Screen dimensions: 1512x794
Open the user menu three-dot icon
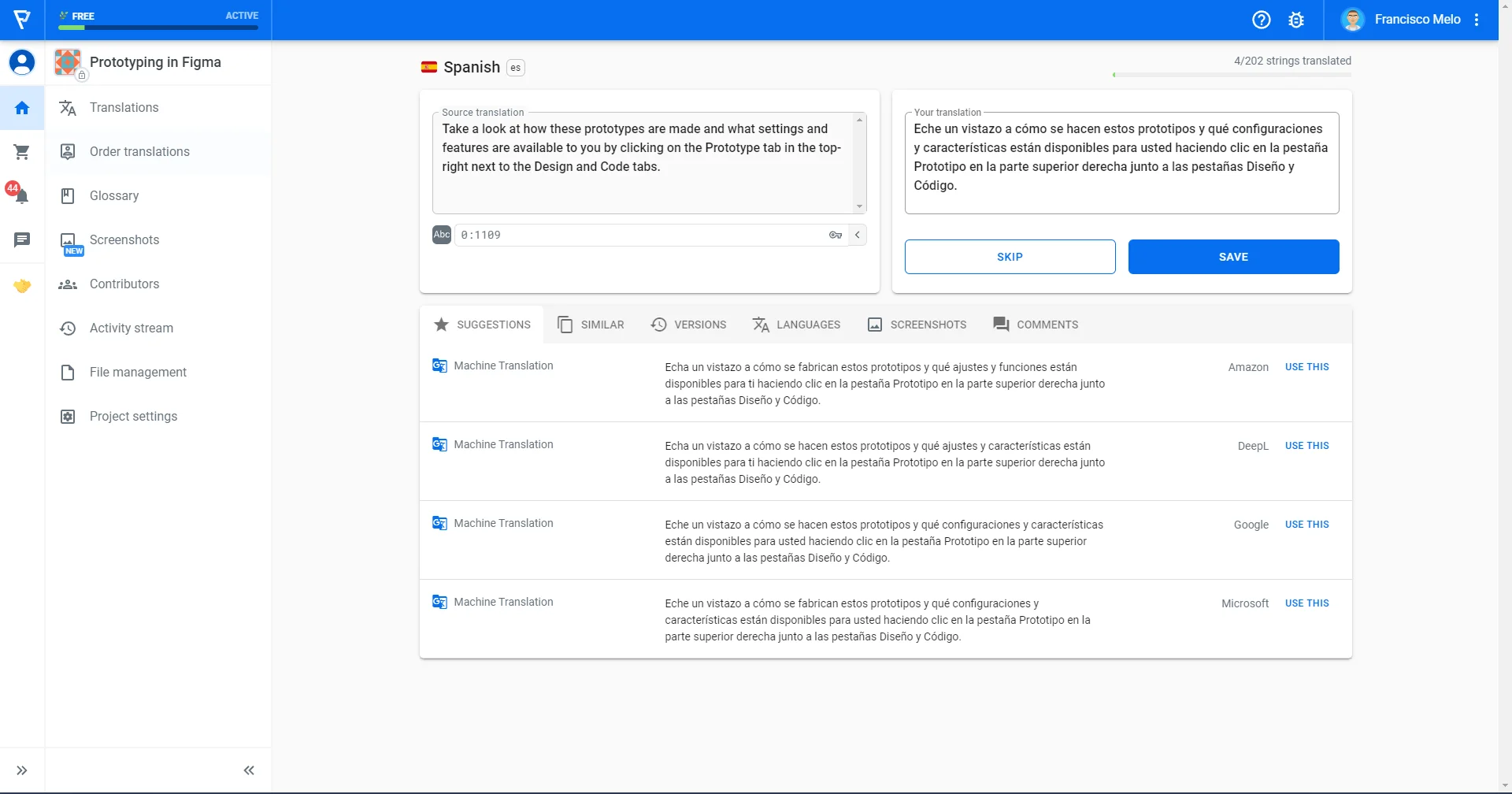point(1477,20)
